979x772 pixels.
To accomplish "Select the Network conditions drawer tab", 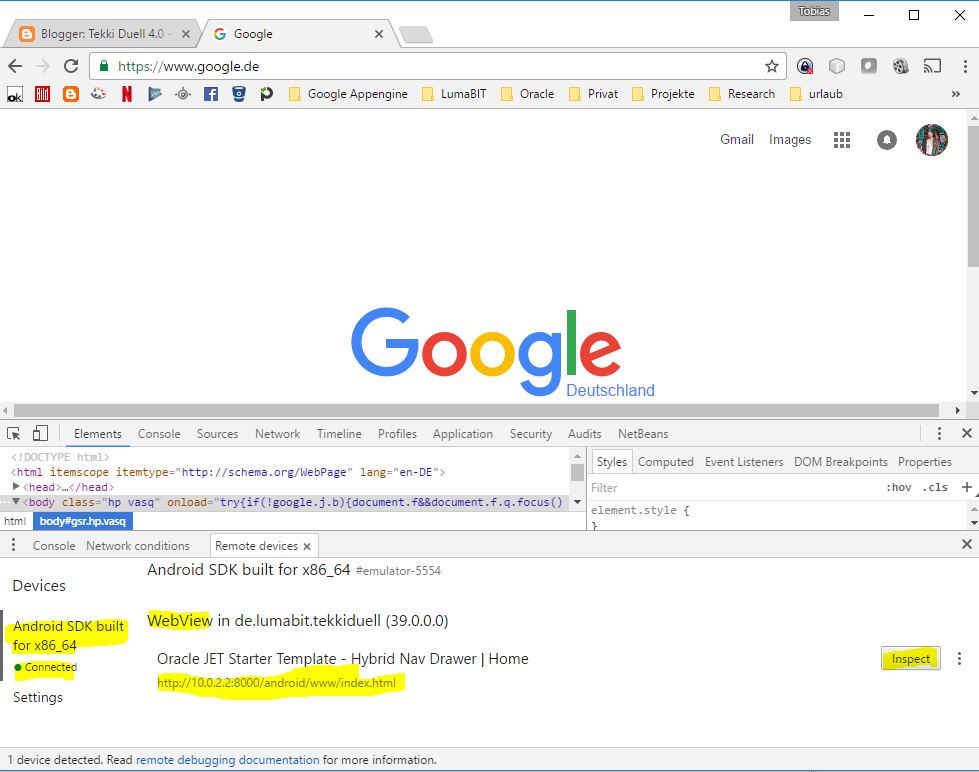I will click(137, 546).
